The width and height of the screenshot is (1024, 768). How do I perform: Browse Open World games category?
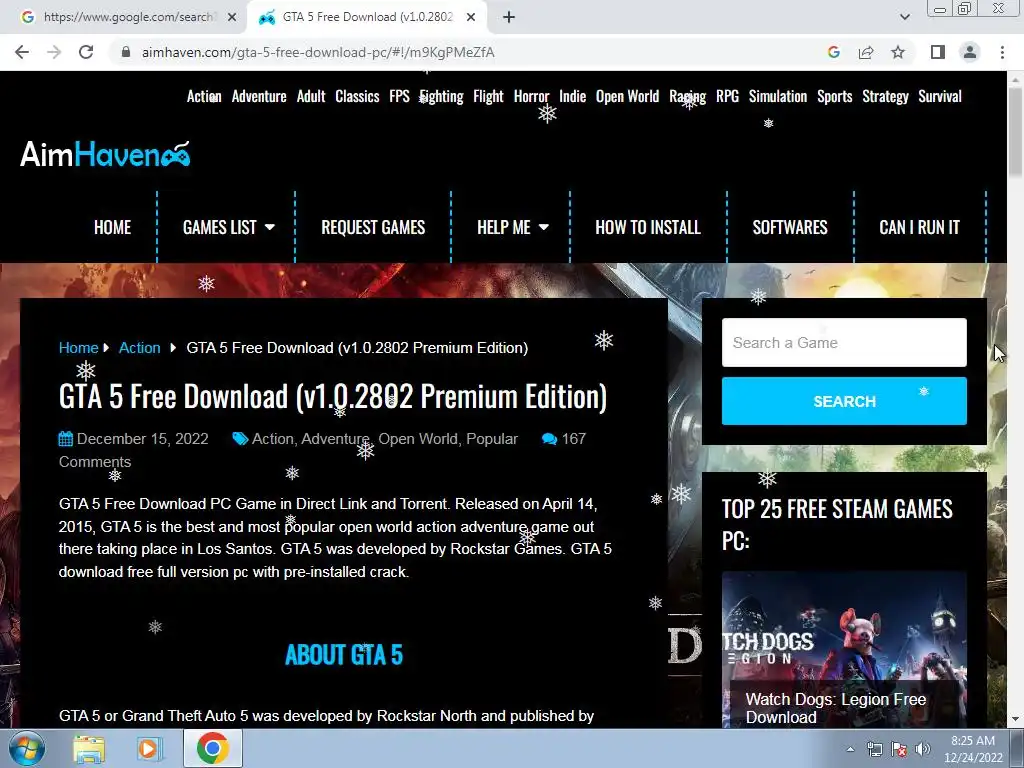tap(627, 97)
